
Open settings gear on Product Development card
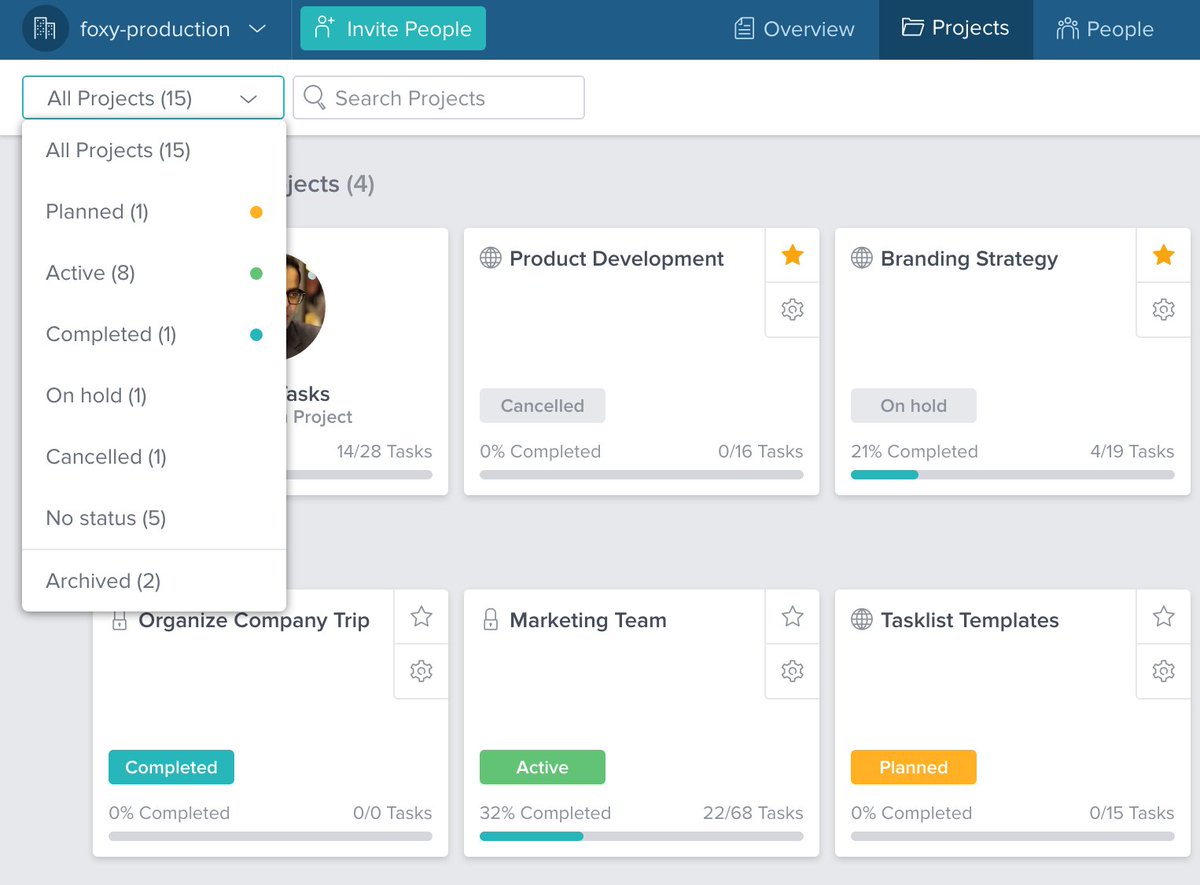coord(792,310)
